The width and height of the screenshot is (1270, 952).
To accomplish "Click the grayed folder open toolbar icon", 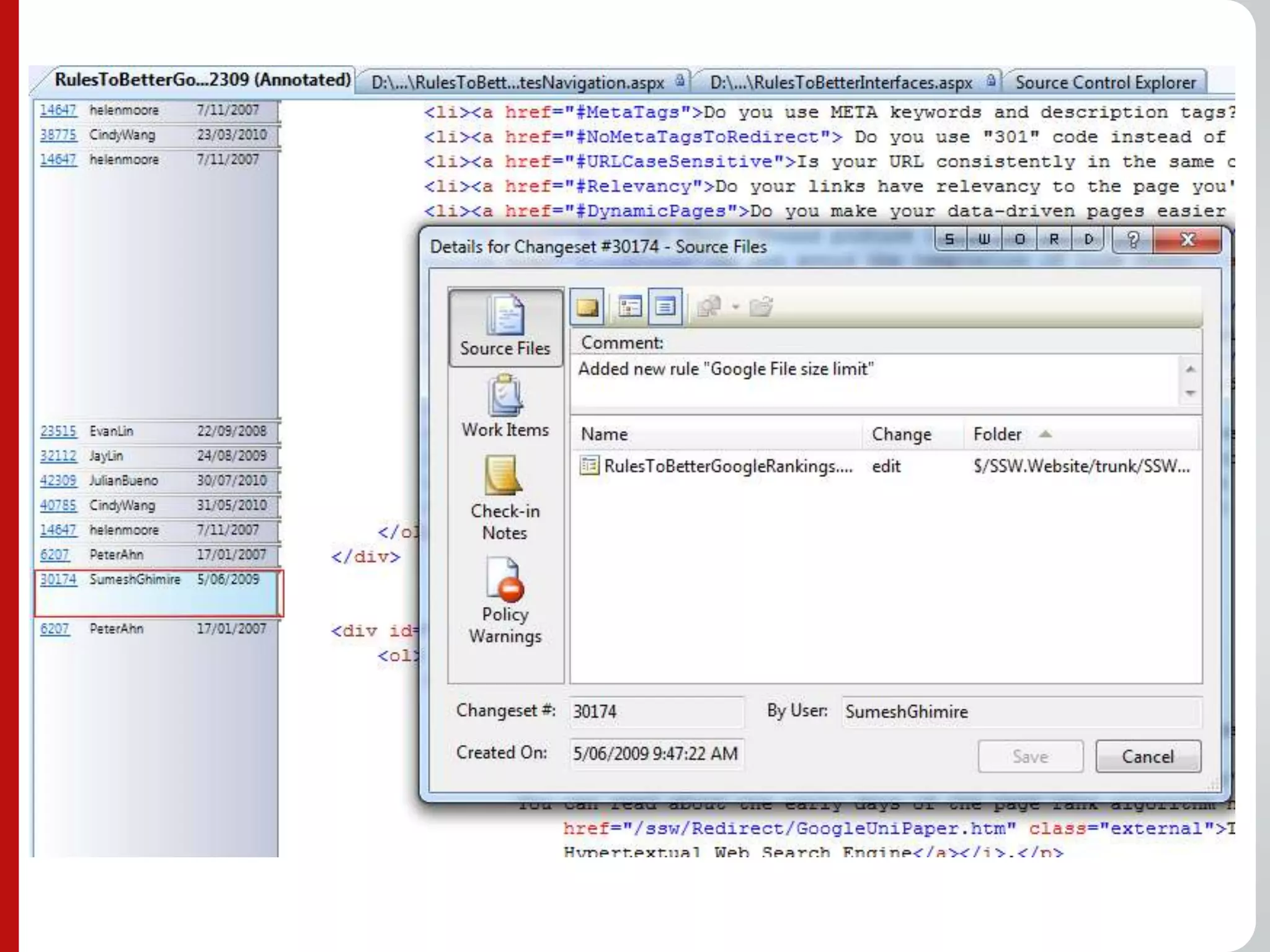I will [761, 307].
